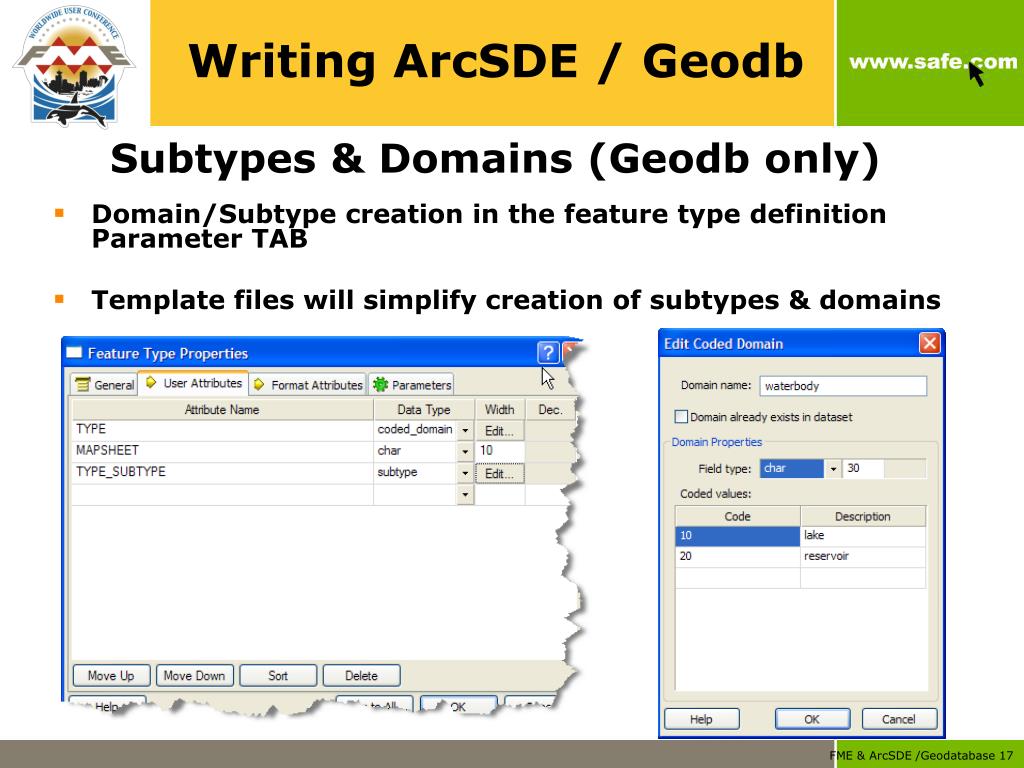This screenshot has width=1024, height=768.
Task: Click the Description column header
Action: click(863, 516)
